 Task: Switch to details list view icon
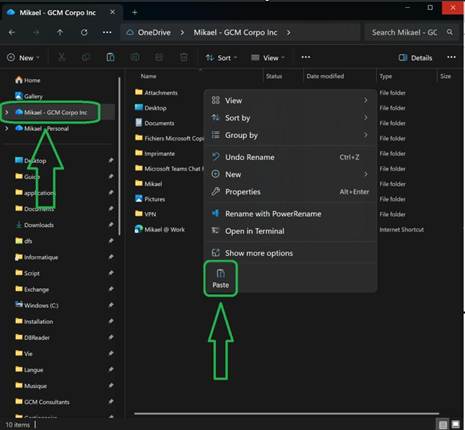coord(443,424)
